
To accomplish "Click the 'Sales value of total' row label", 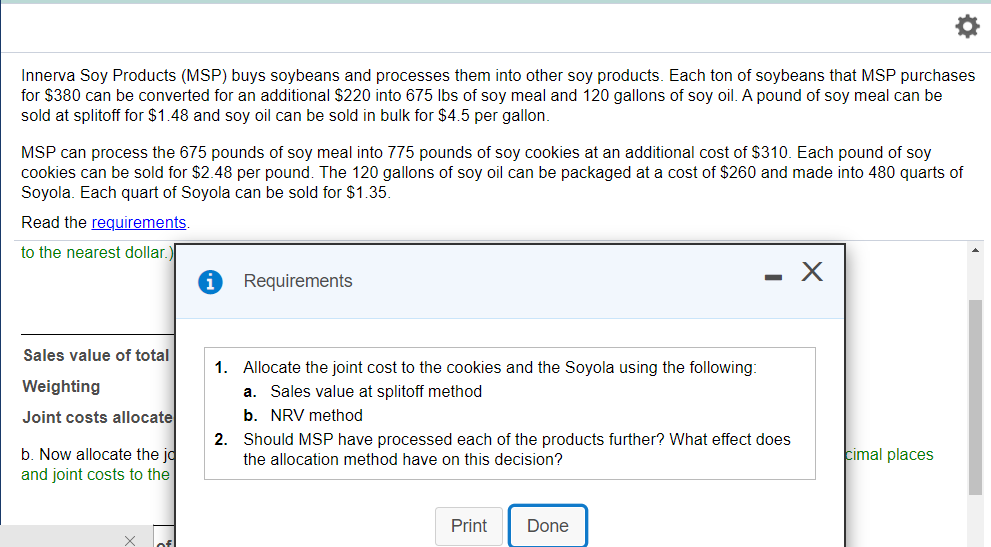I will coord(96,355).
